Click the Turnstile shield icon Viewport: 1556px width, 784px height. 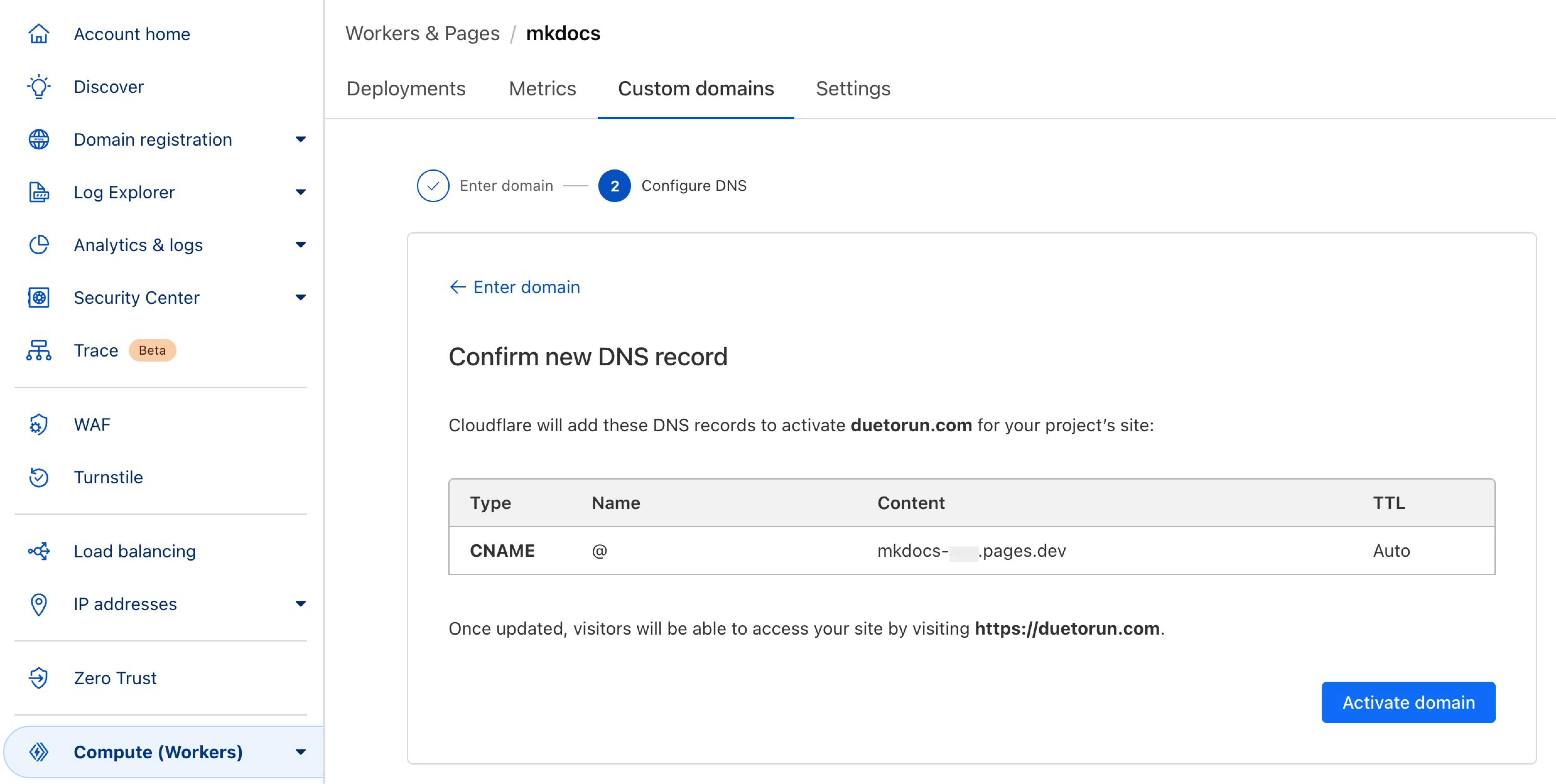click(x=39, y=477)
